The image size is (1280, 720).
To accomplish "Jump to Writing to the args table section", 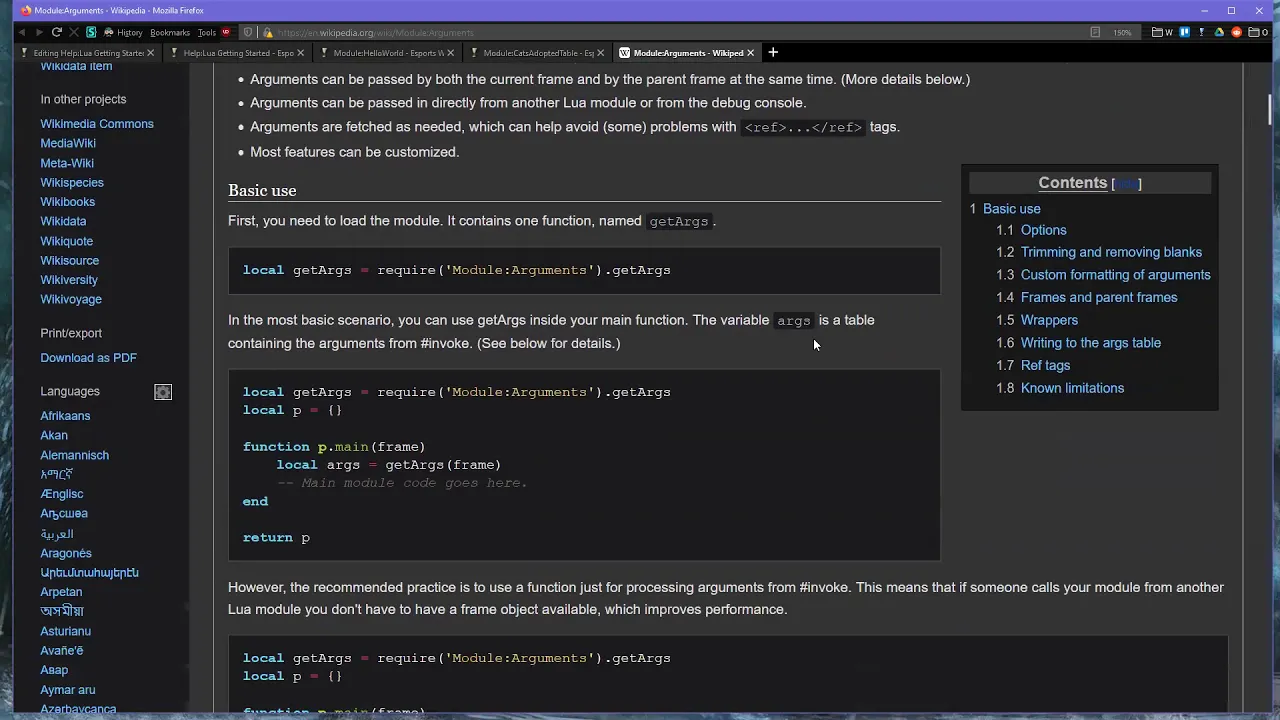I will [x=1091, y=343].
